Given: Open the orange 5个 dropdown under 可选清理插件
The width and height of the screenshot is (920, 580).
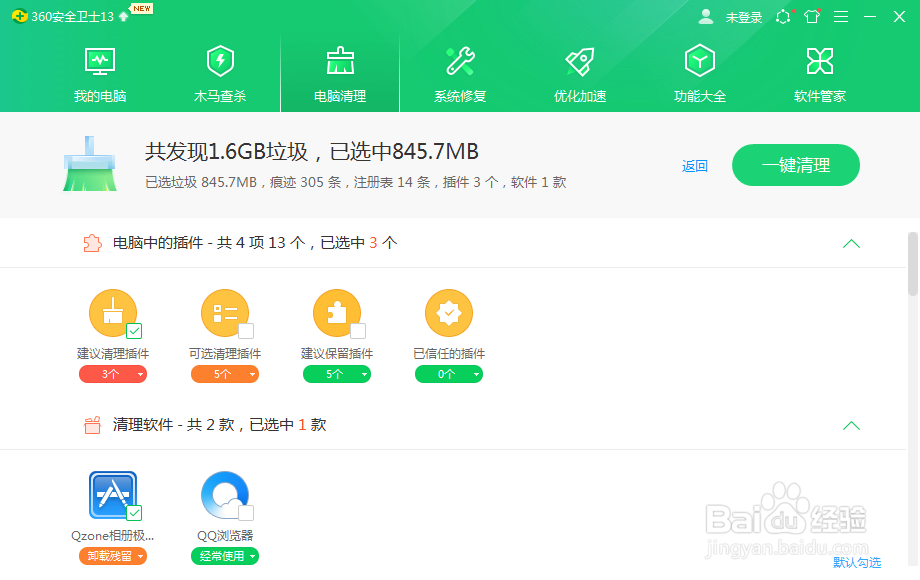Looking at the screenshot, I should (x=225, y=374).
